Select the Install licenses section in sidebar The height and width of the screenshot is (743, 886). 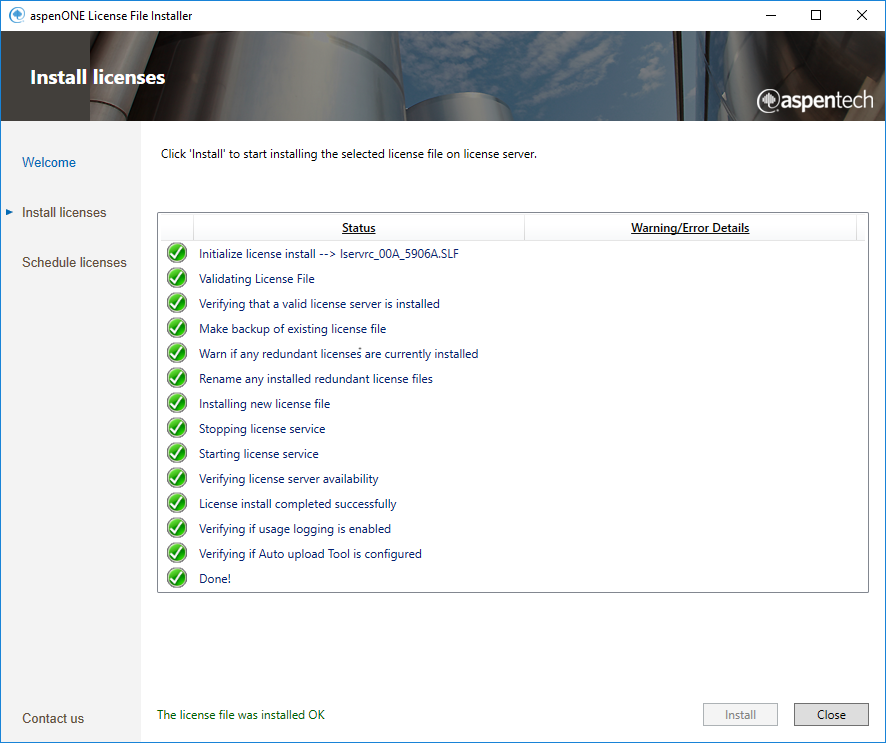[64, 212]
